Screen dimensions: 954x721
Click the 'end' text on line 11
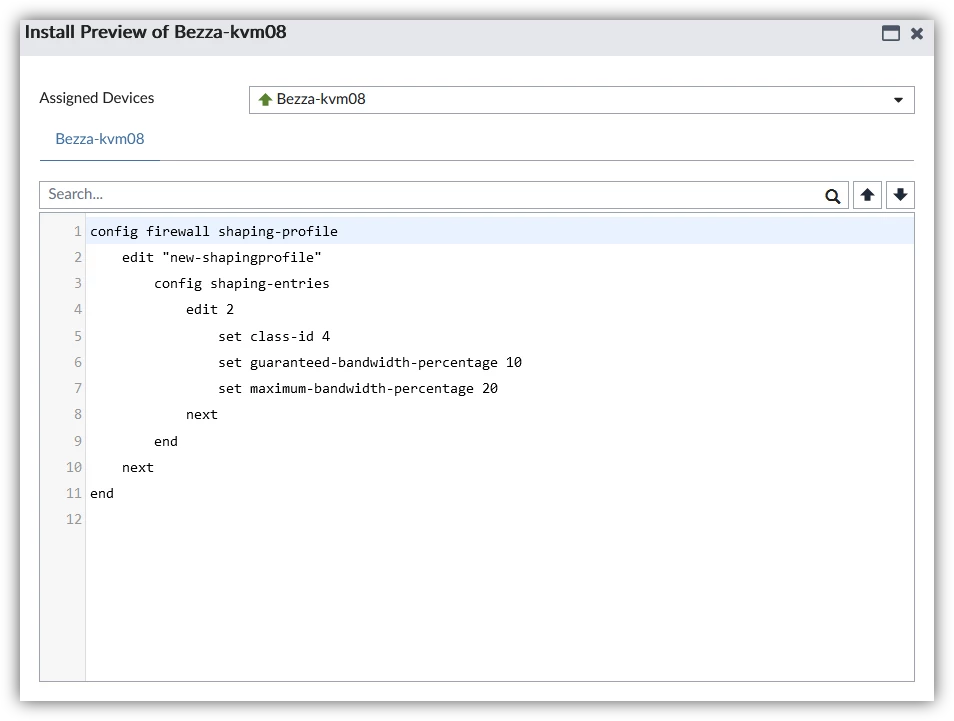102,493
